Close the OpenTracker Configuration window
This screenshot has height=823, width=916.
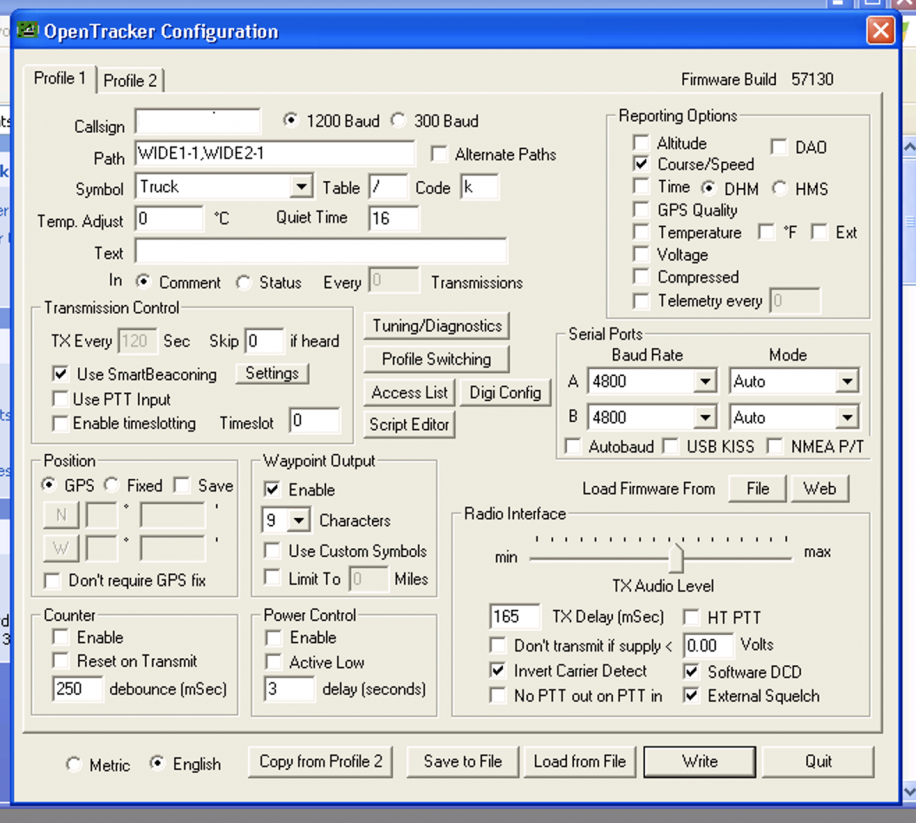880,30
